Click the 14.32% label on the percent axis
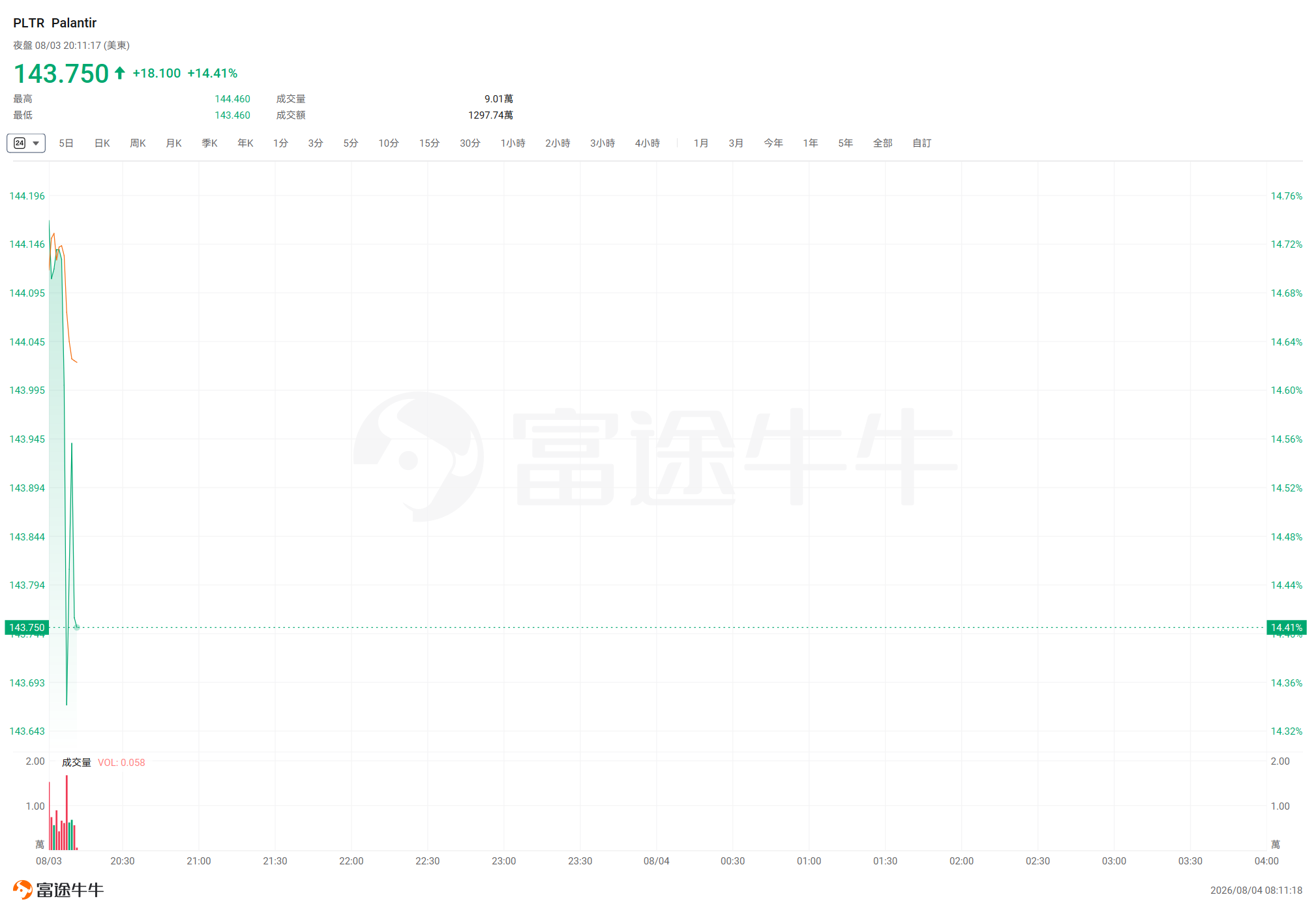Screen dimensions: 1316x912 pyautogui.click(x=1287, y=731)
